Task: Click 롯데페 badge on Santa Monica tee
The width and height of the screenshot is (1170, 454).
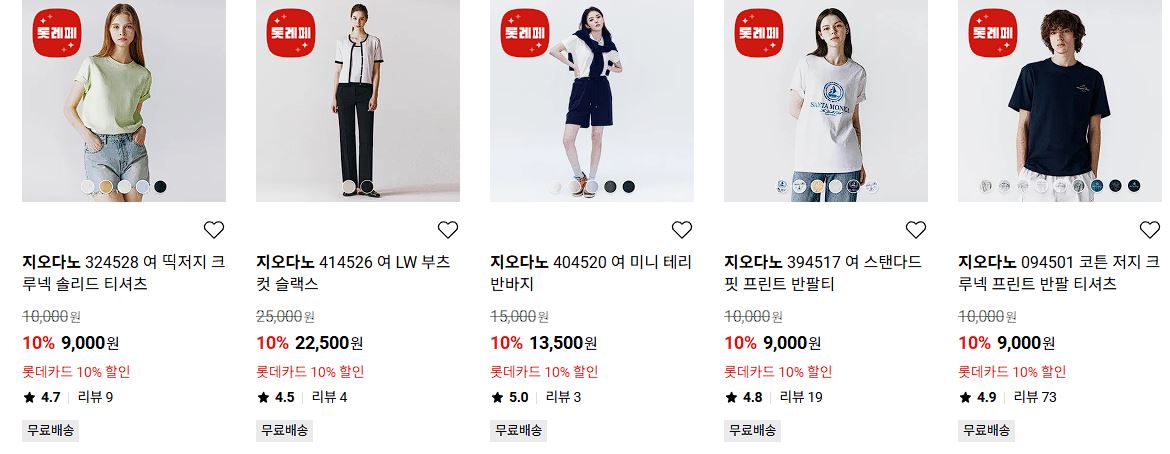Action: tap(759, 32)
